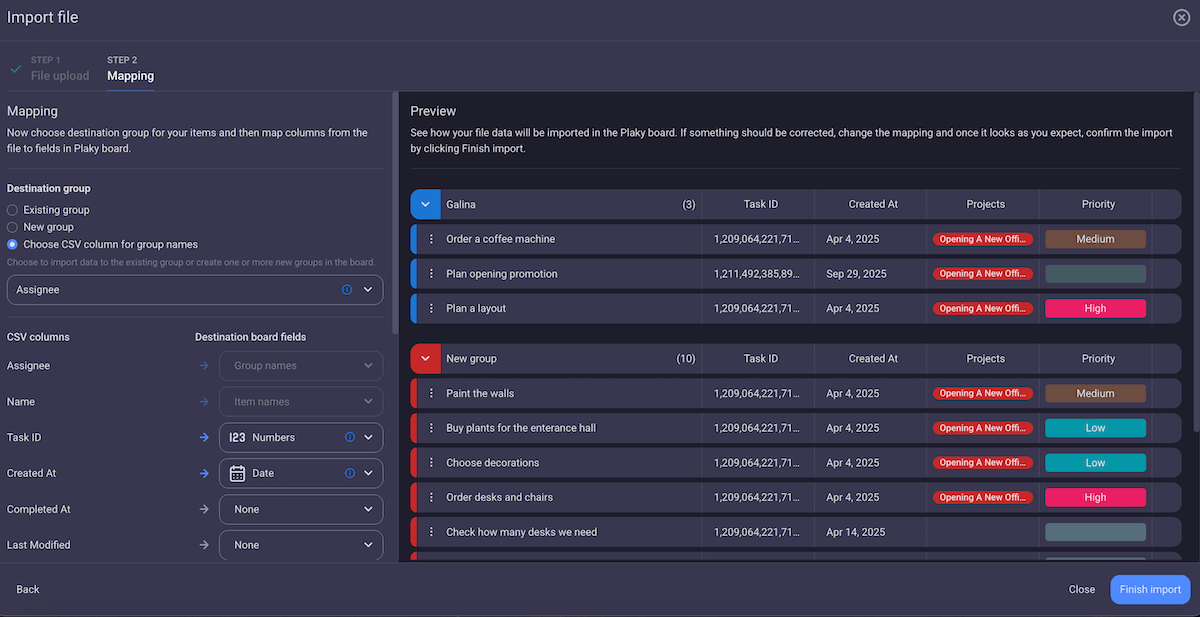Select the Existing group radio button
This screenshot has height=617, width=1200.
click(x=10, y=209)
